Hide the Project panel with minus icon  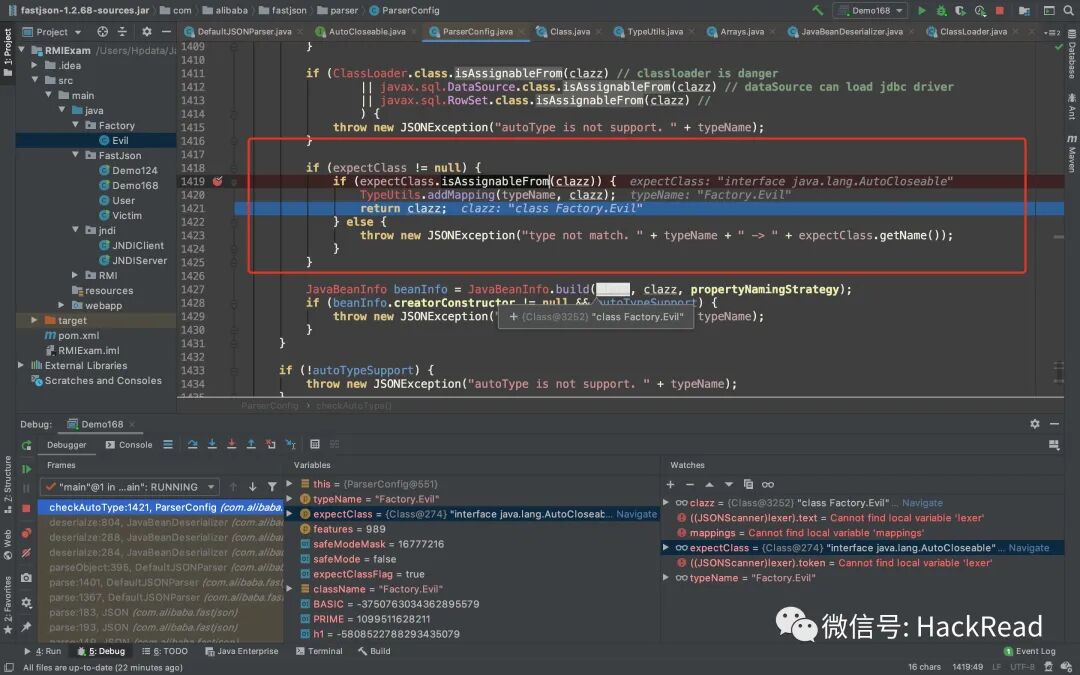[x=166, y=32]
